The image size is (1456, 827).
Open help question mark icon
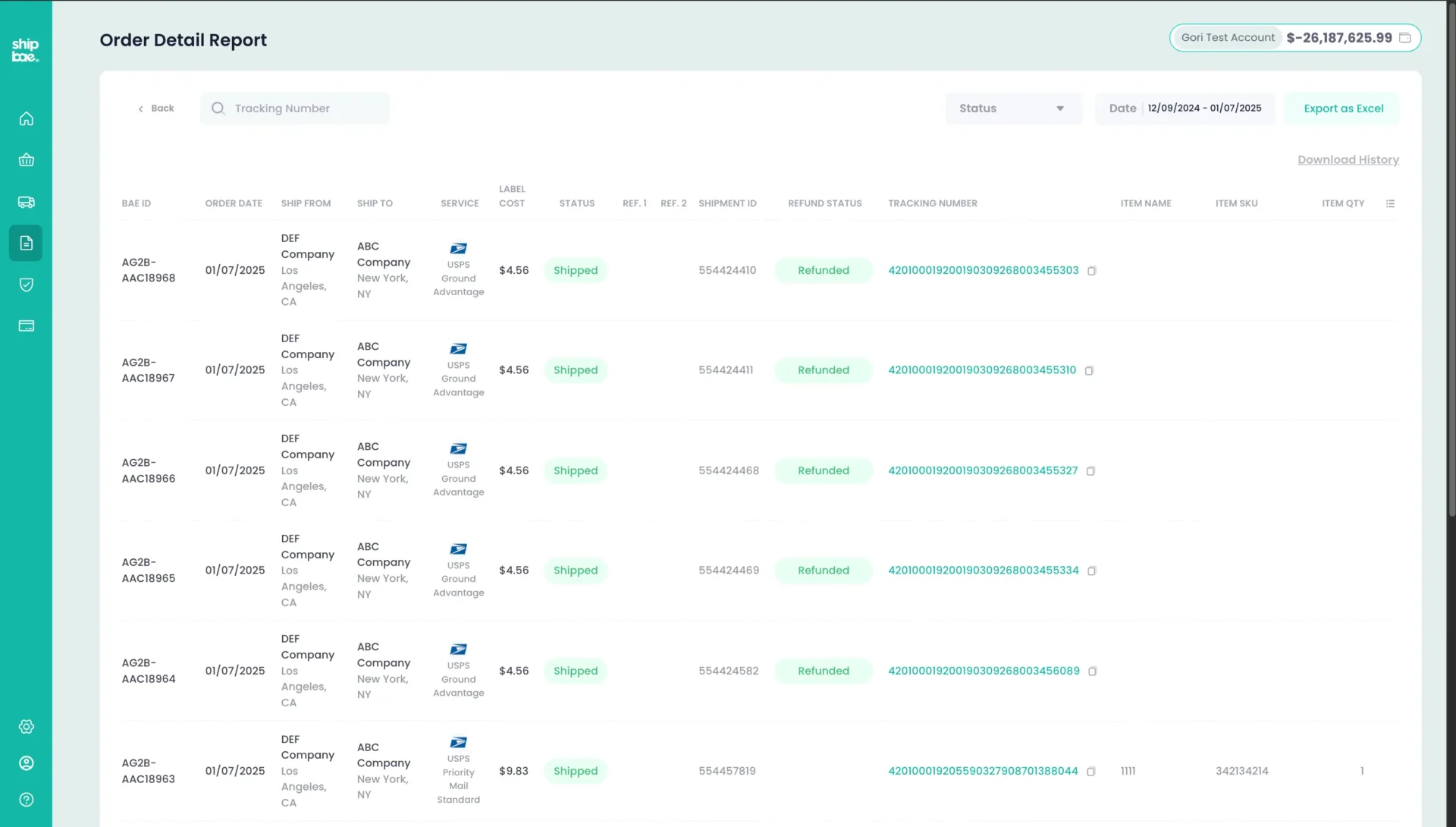(26, 800)
